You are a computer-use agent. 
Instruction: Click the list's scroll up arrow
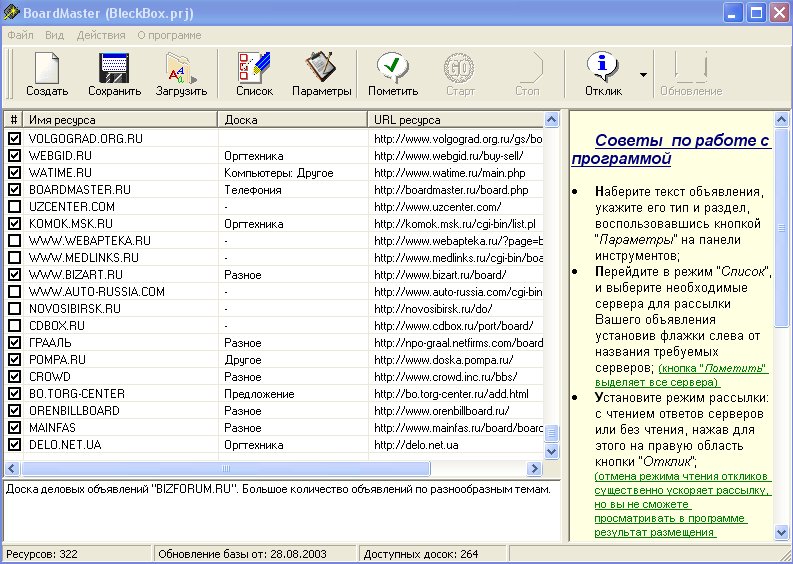[x=551, y=120]
